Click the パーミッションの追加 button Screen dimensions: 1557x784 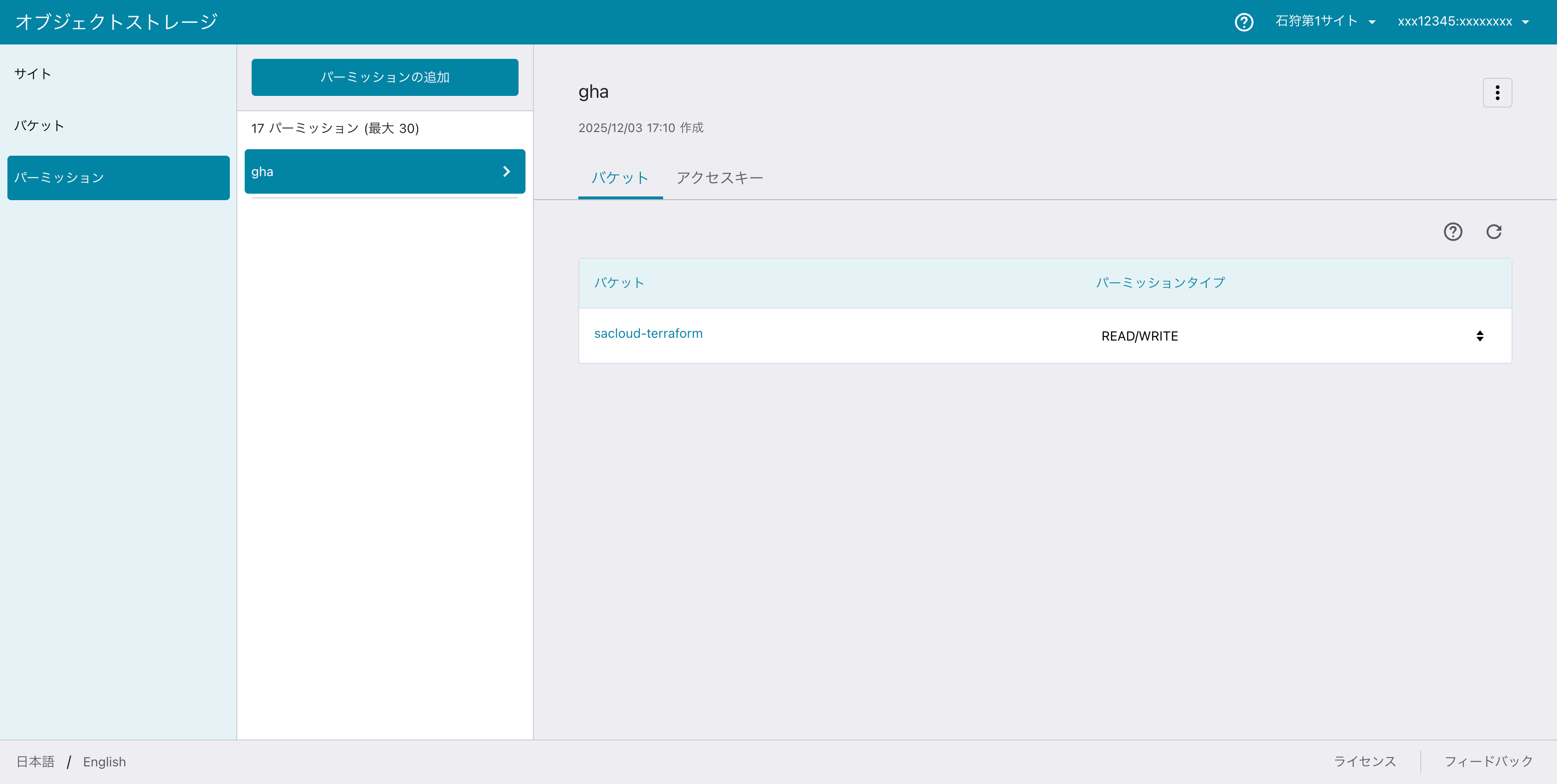385,77
